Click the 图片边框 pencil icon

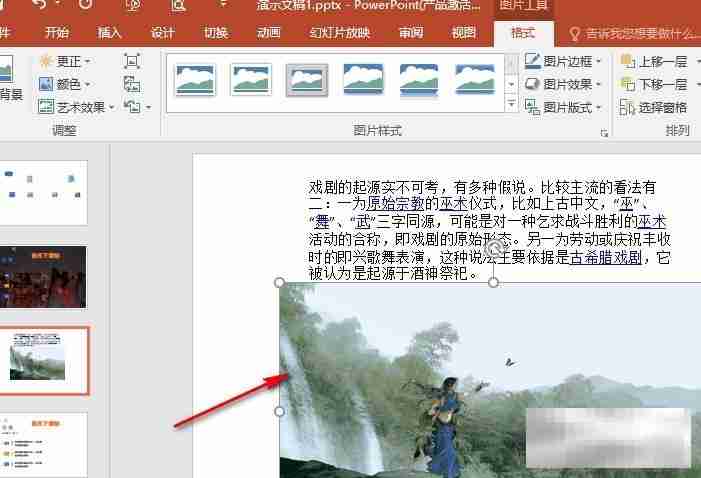click(532, 61)
